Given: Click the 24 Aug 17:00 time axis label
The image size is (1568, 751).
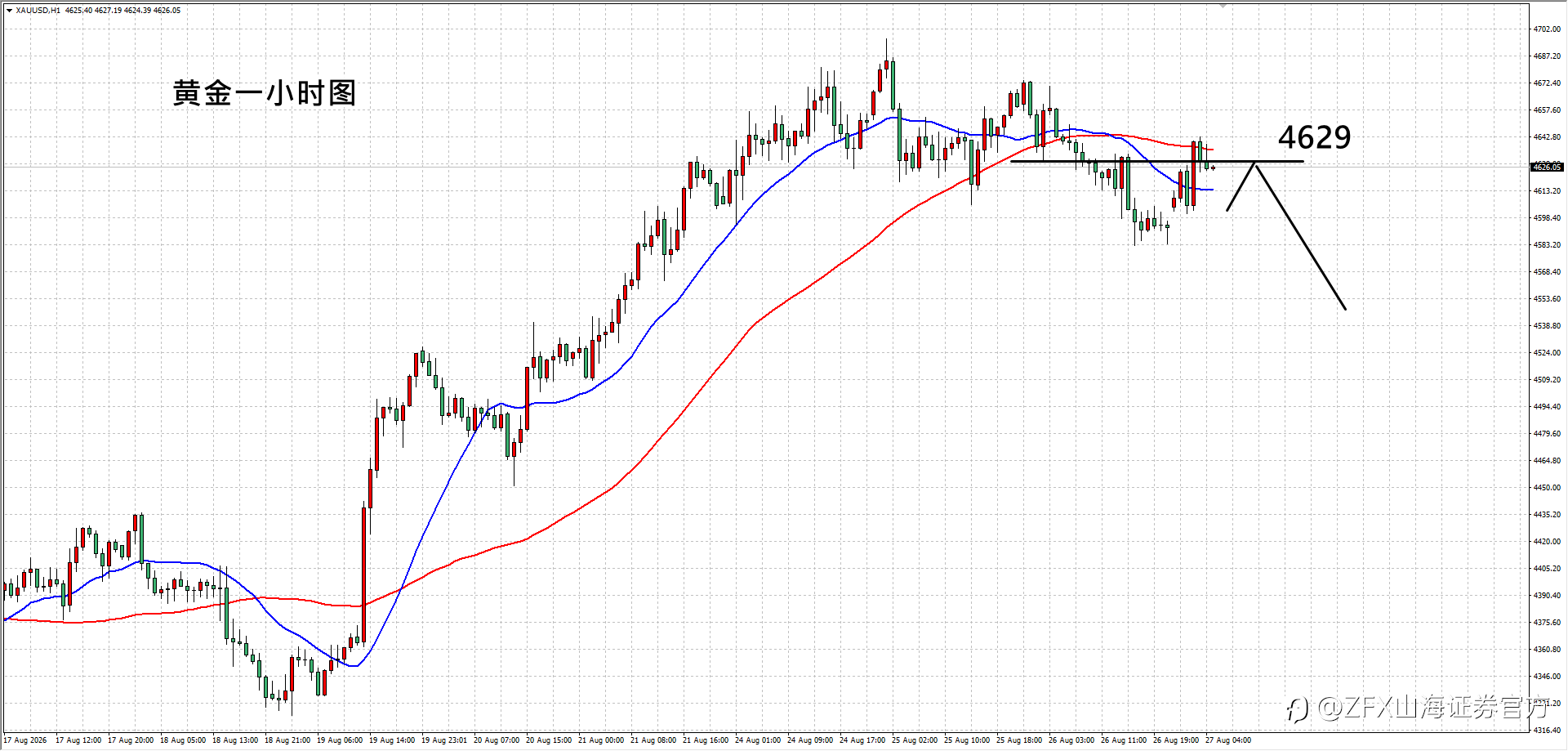Looking at the screenshot, I should [862, 740].
